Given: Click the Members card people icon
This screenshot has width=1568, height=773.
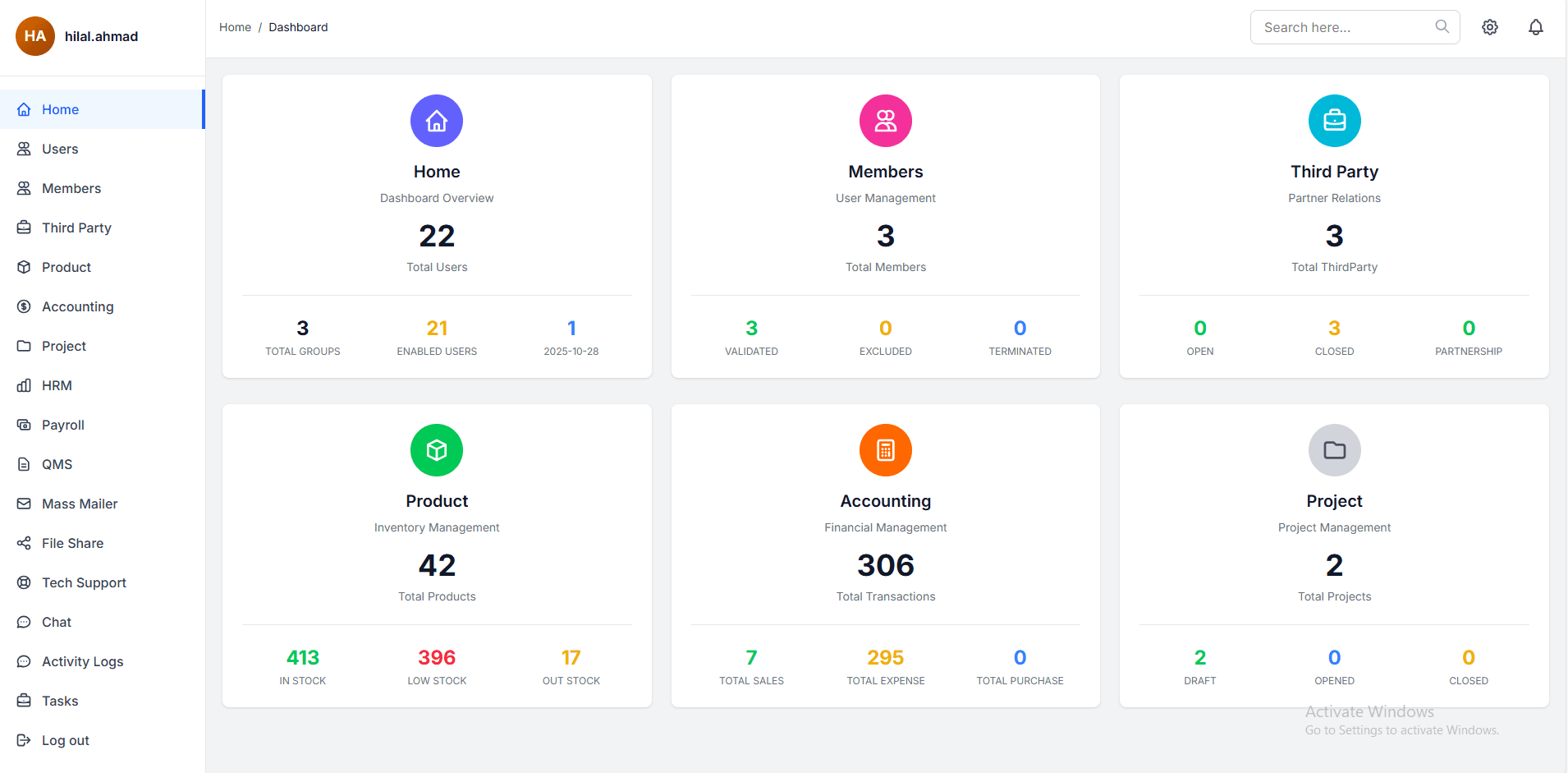Looking at the screenshot, I should [885, 121].
